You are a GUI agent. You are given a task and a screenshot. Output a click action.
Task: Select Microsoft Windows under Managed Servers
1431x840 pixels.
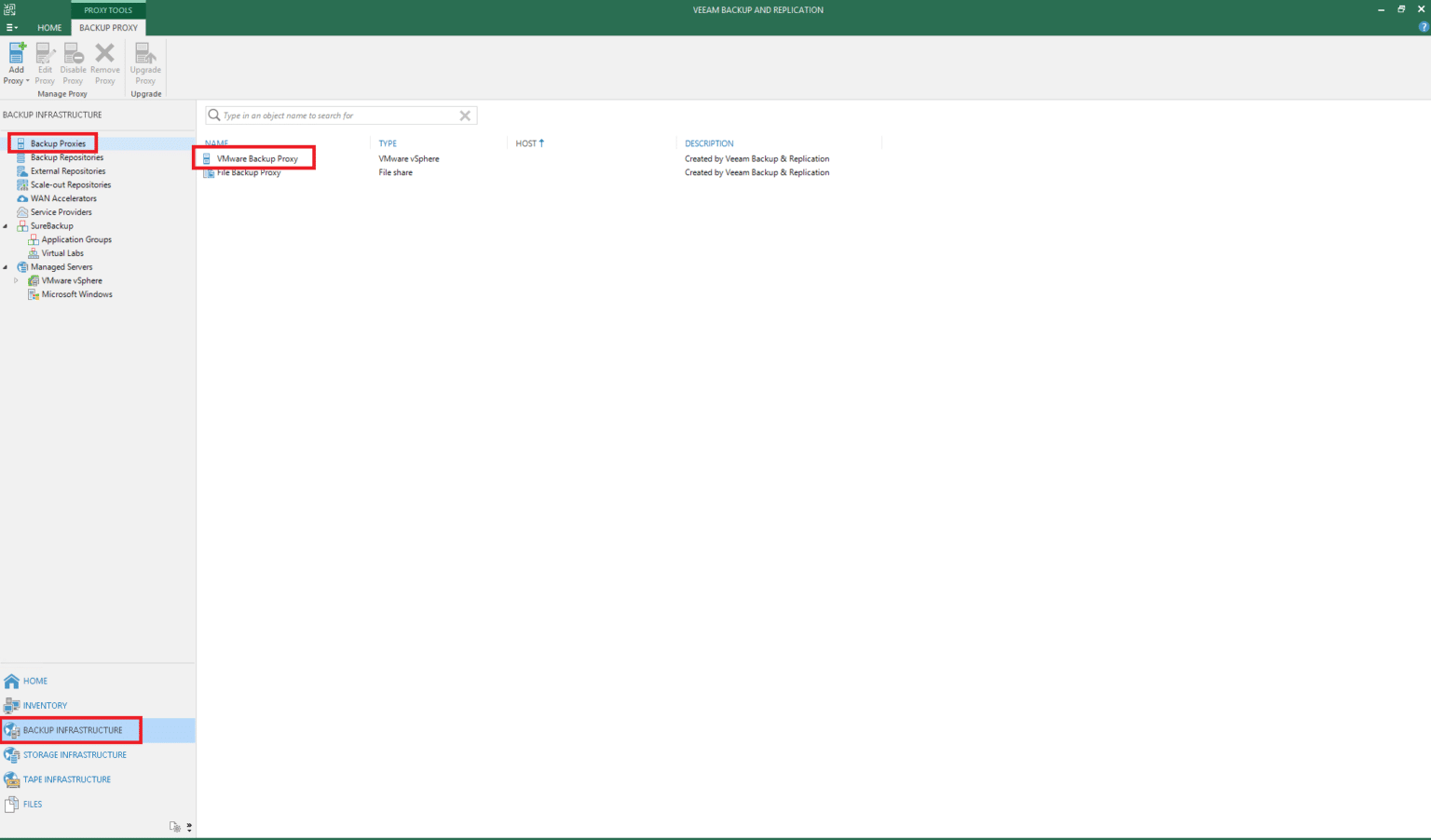tap(76, 293)
